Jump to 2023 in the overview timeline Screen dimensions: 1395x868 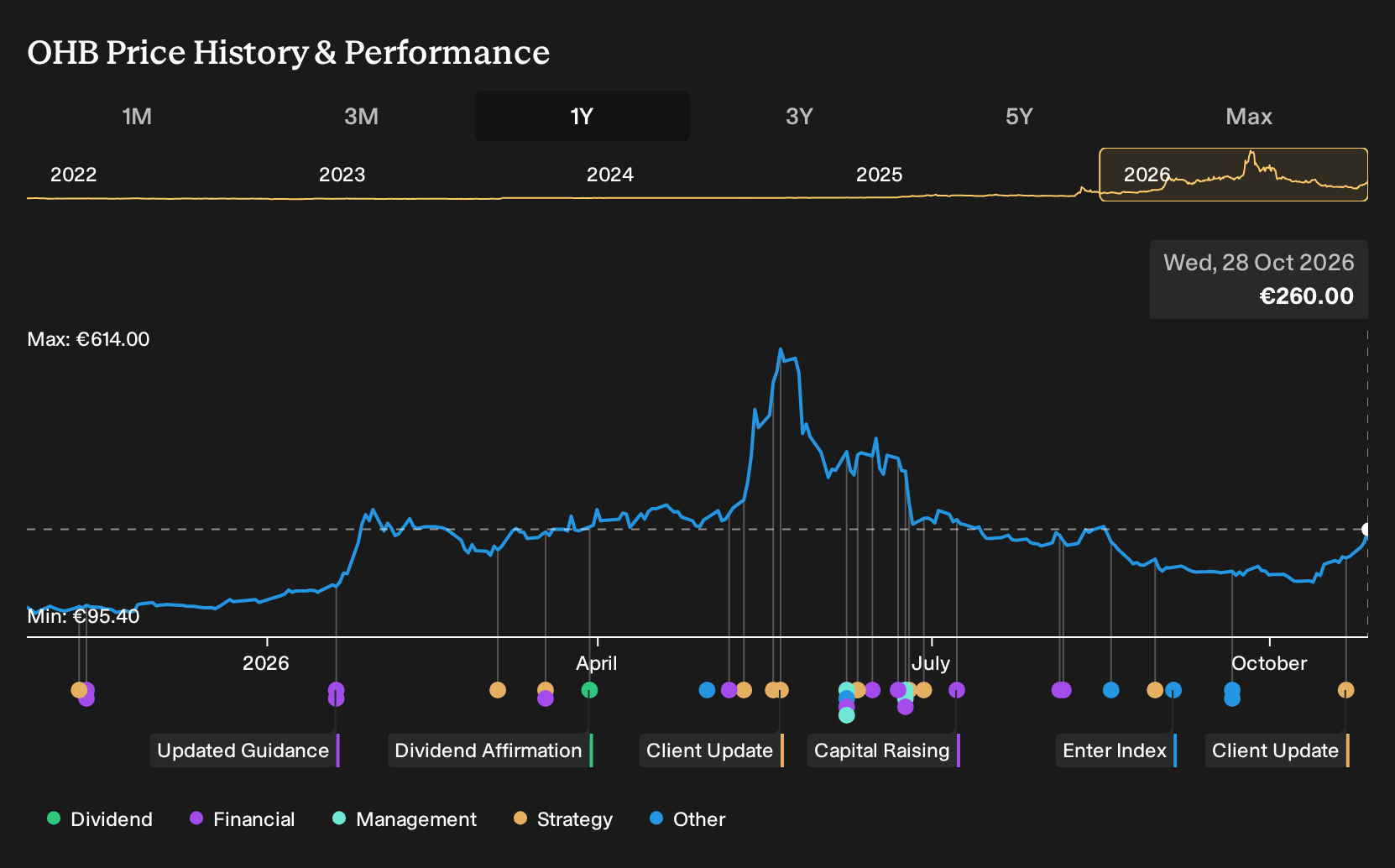[342, 175]
